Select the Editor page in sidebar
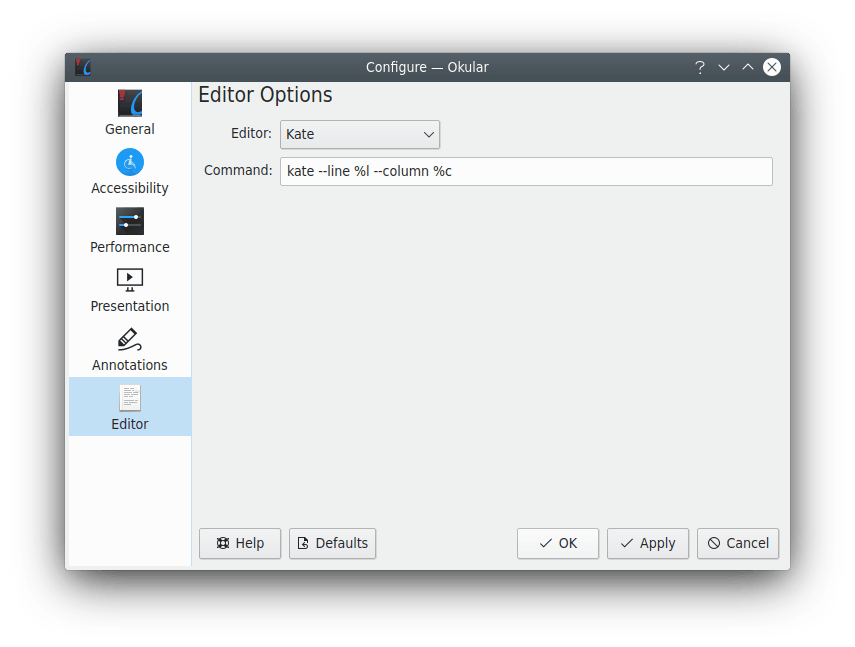Viewport: 855px width, 647px height. [x=130, y=407]
